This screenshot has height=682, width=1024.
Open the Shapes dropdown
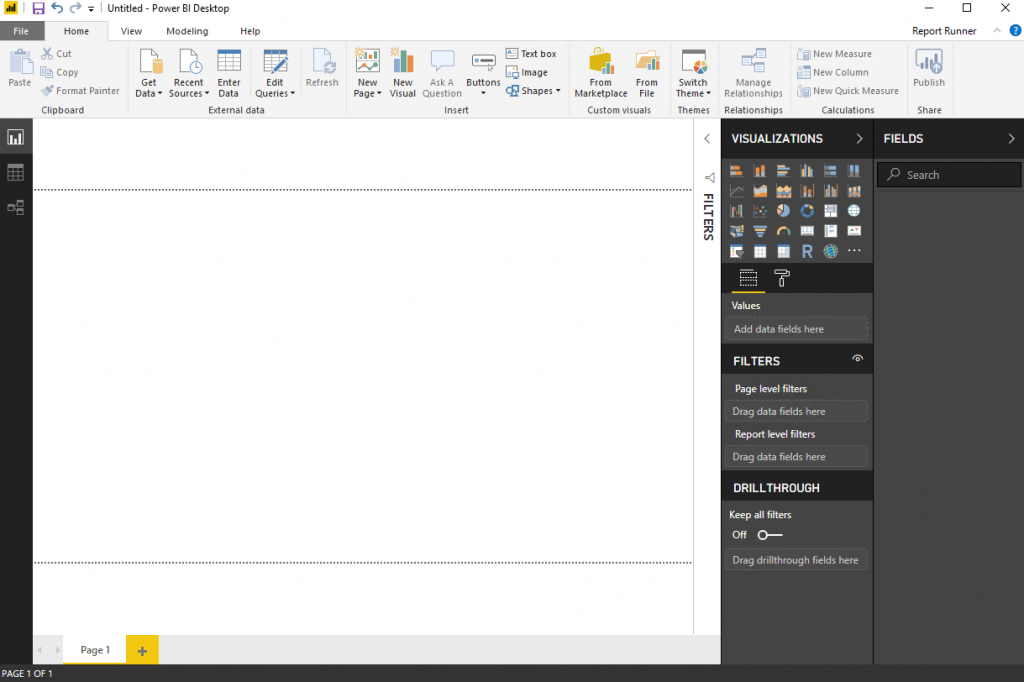[533, 91]
